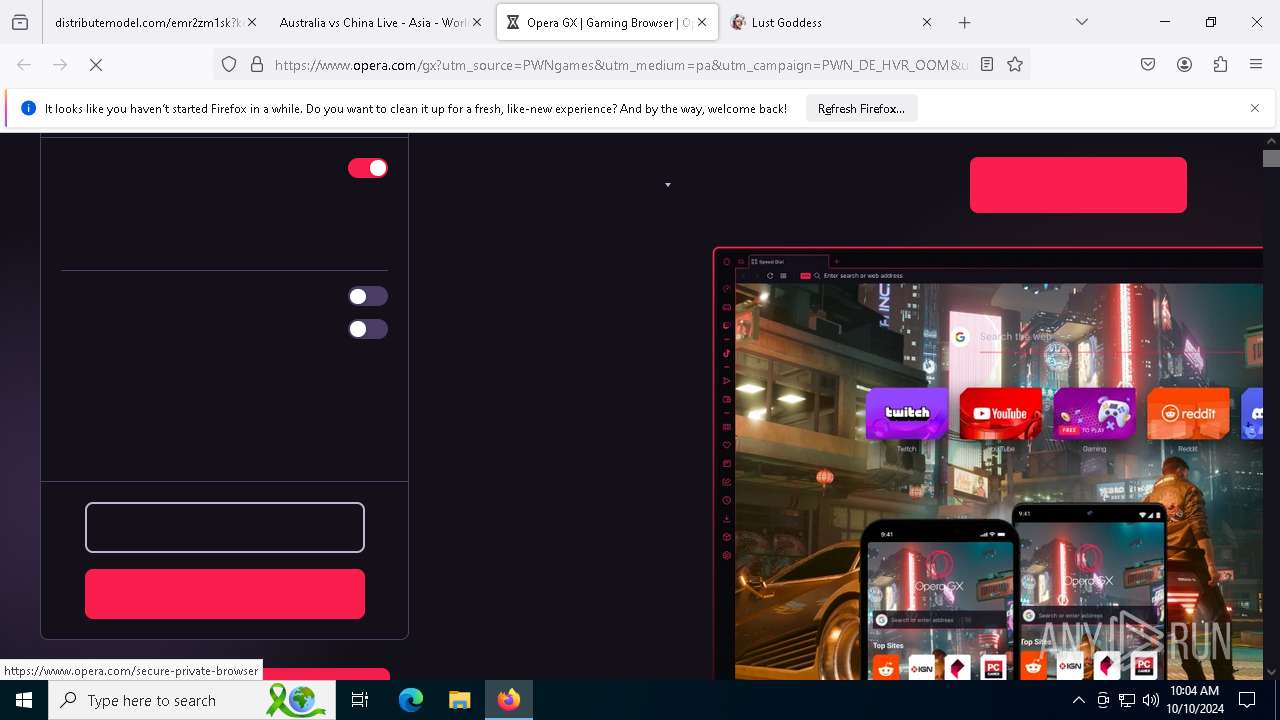This screenshot has width=1280, height=720.
Task: Open the Firefox application menu
Action: tap(1256, 64)
